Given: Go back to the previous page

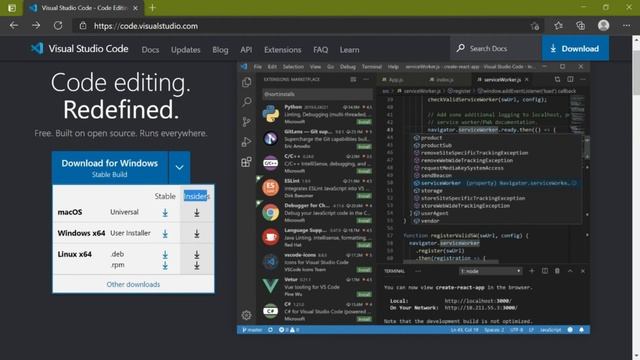Looking at the screenshot, I should click(x=14, y=26).
